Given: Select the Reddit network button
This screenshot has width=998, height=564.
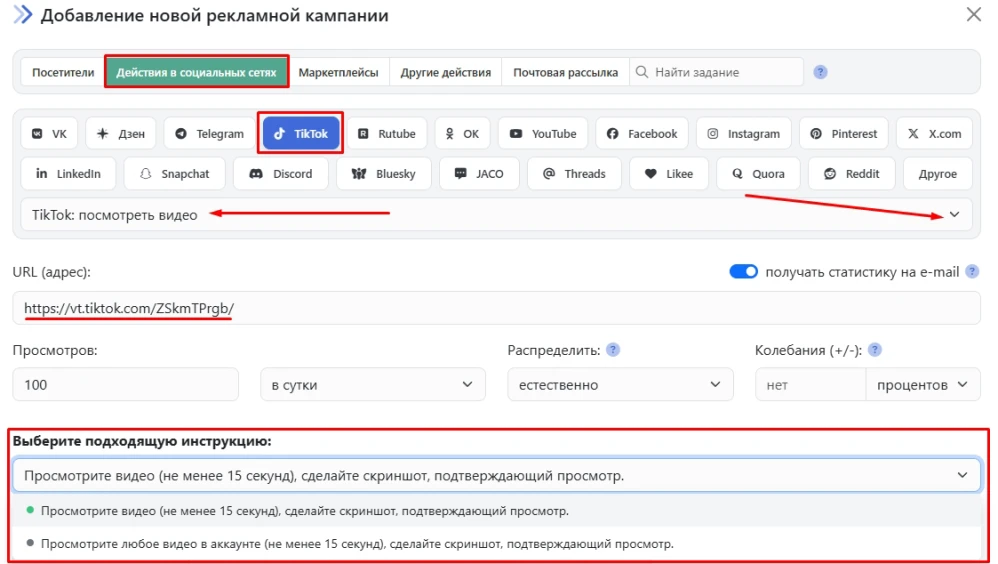Looking at the screenshot, I should point(852,174).
